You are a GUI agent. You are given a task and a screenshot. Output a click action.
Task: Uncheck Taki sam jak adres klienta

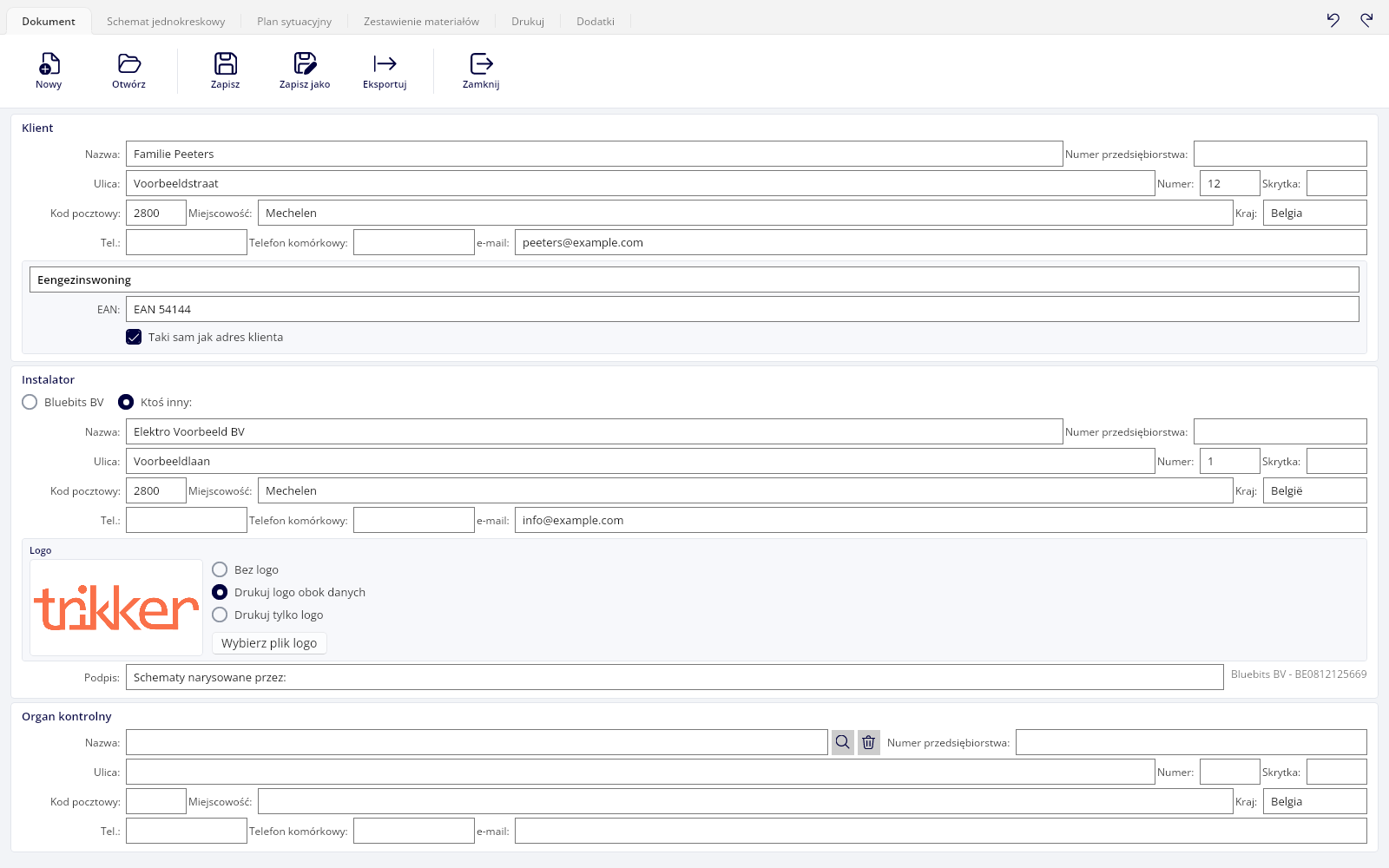point(134,337)
